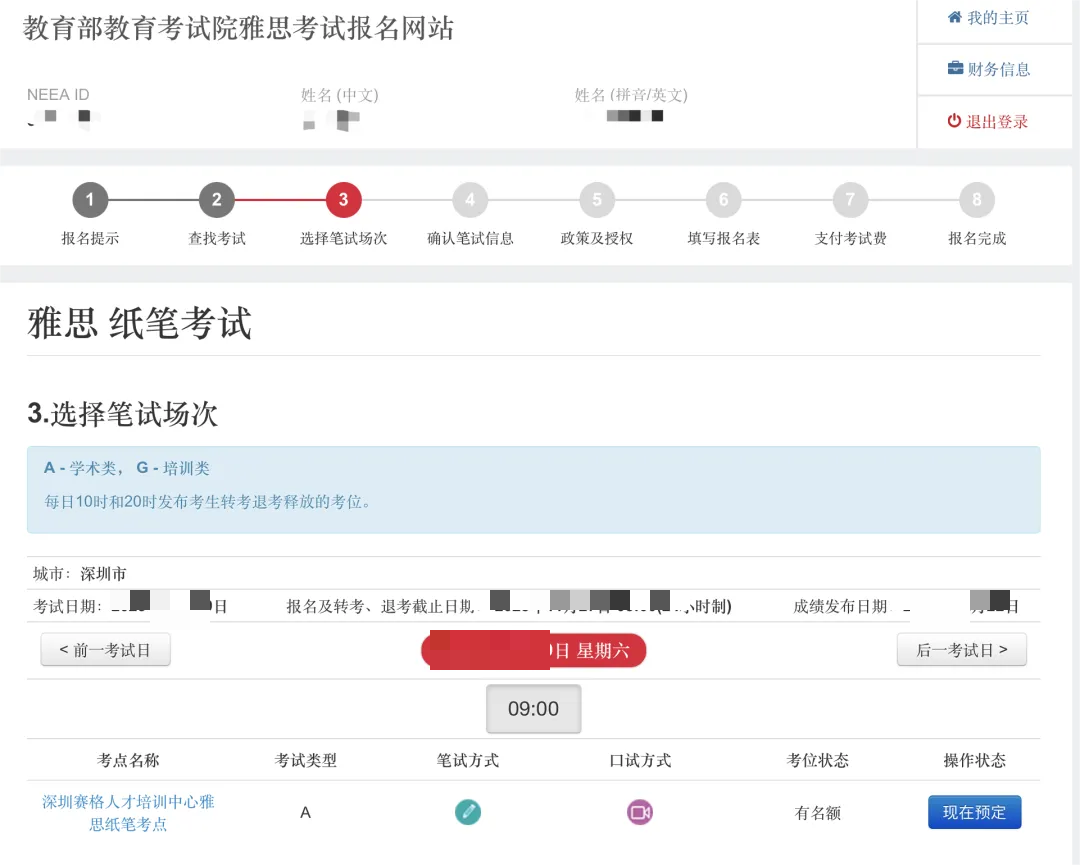1080x865 pixels.
Task: Click the red step 3 circle 选择笔试场次
Action: 343,199
